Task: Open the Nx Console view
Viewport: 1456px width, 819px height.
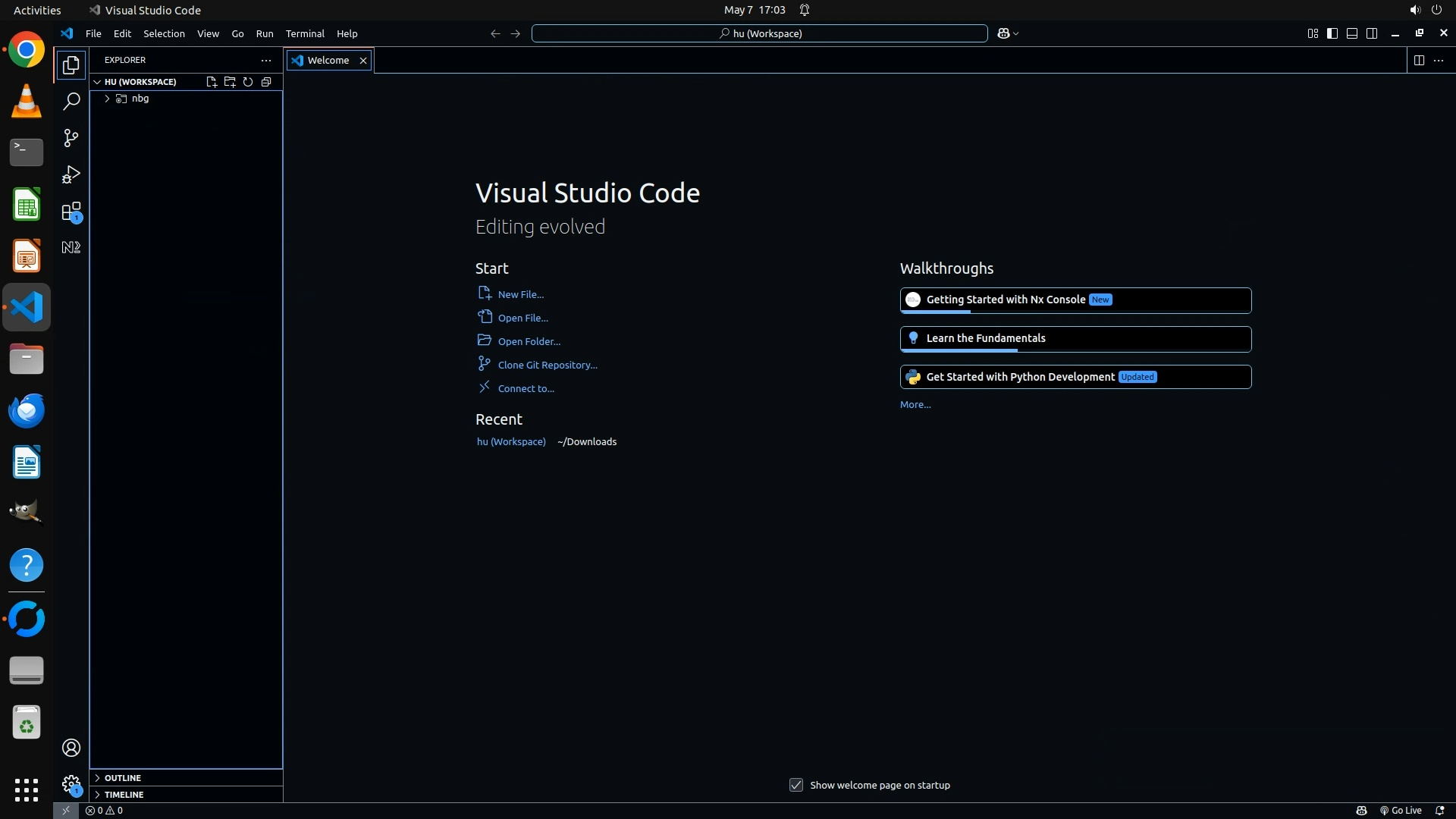Action: [x=71, y=247]
